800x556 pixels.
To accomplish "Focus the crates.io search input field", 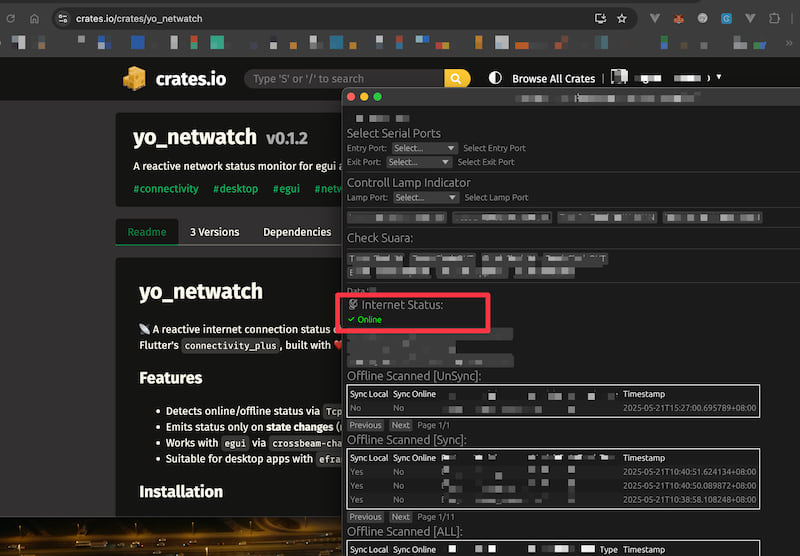I will tap(344, 79).
